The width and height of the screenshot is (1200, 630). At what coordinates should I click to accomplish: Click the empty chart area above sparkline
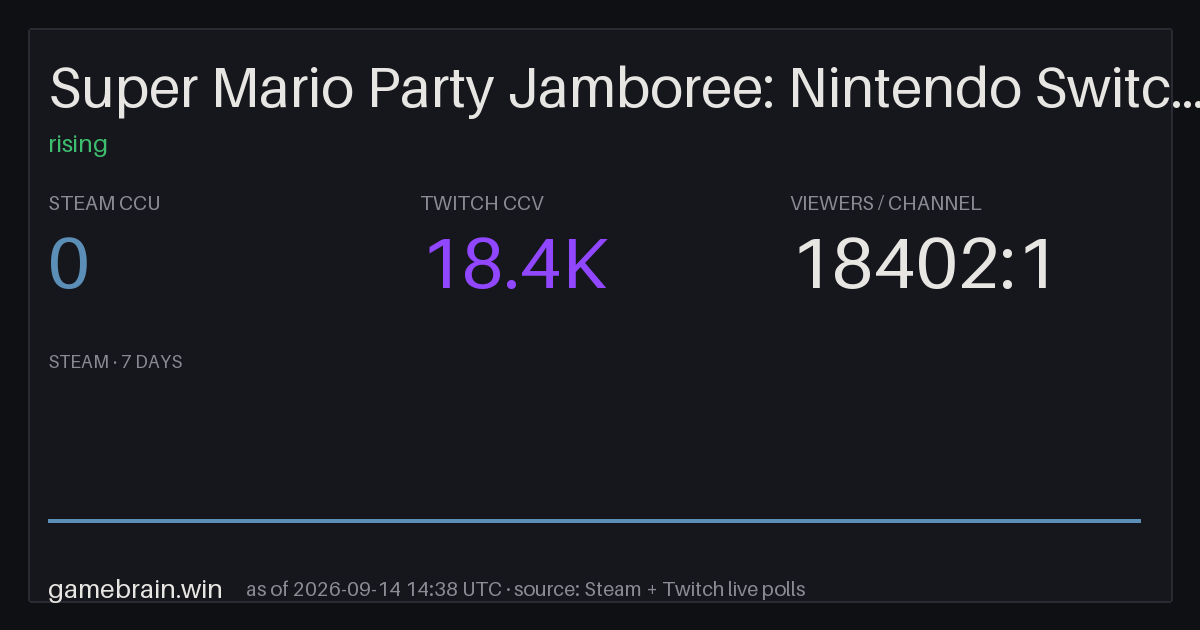click(594, 445)
